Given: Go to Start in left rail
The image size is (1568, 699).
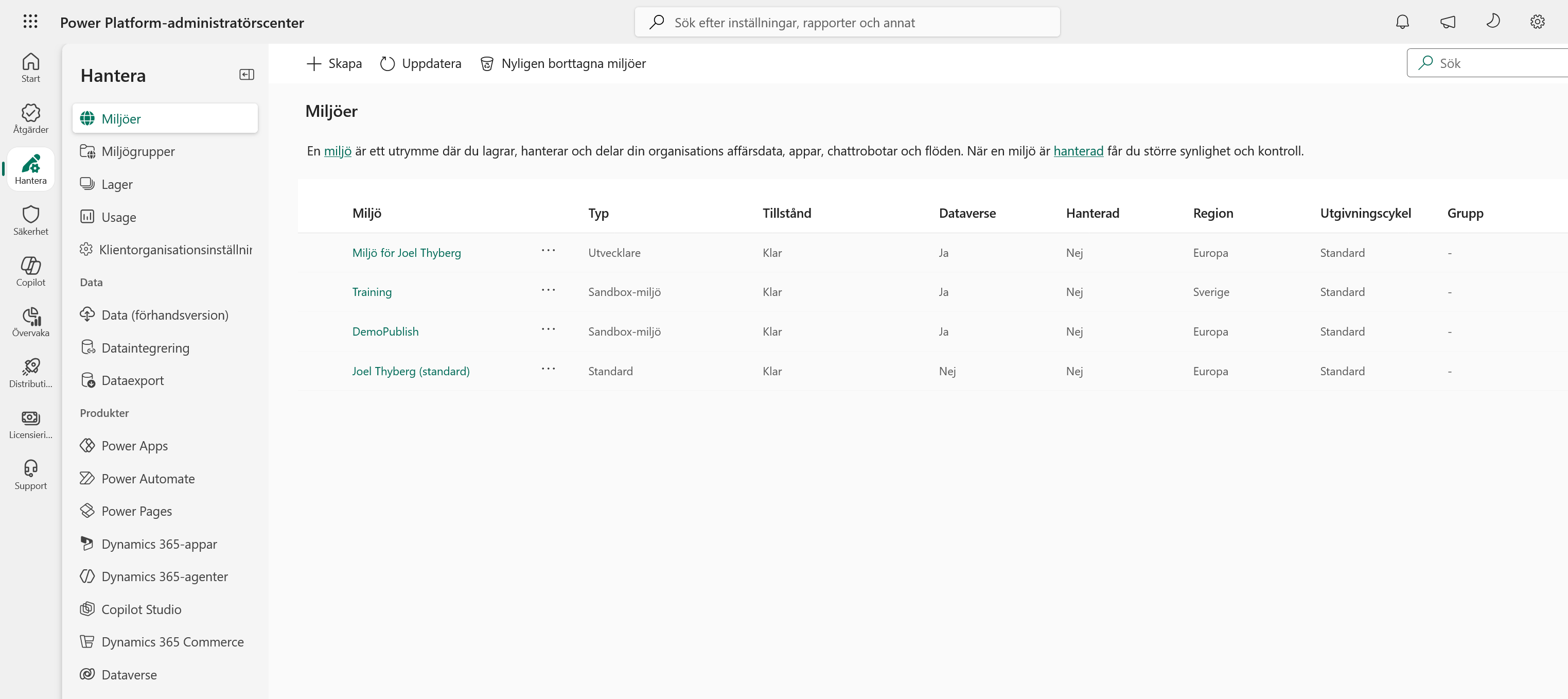Looking at the screenshot, I should tap(30, 67).
